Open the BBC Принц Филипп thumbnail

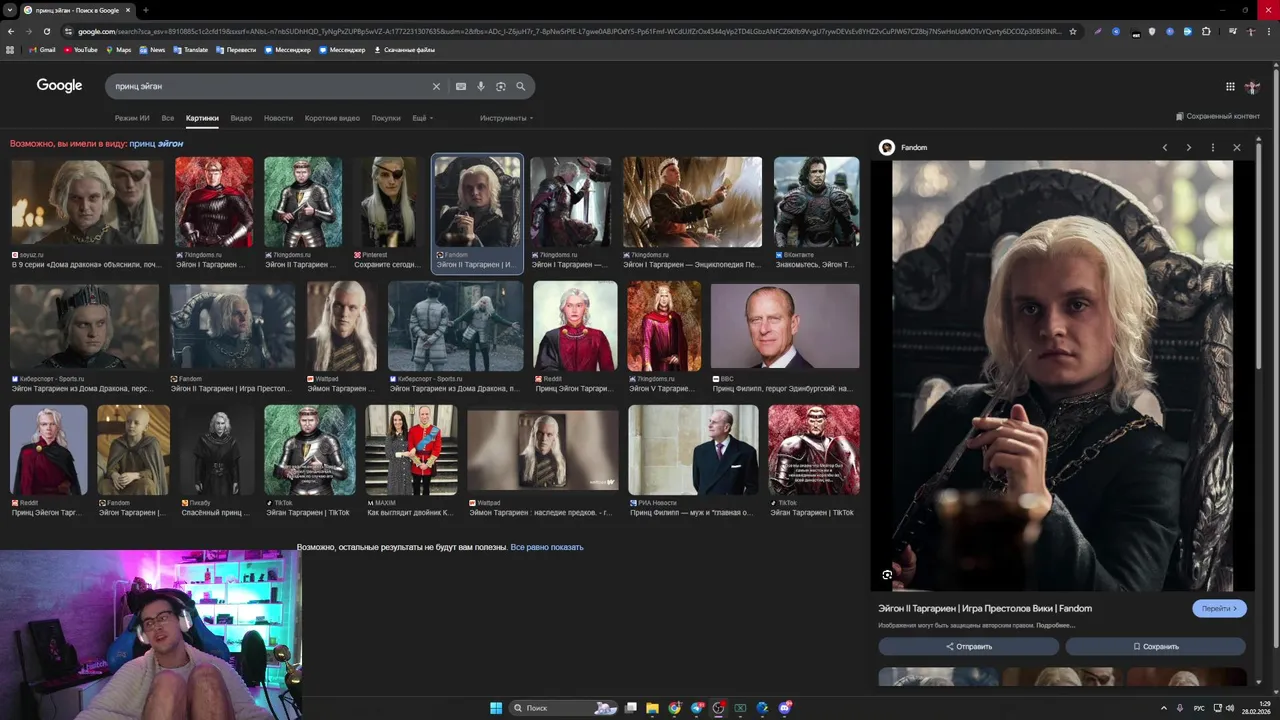pos(785,326)
